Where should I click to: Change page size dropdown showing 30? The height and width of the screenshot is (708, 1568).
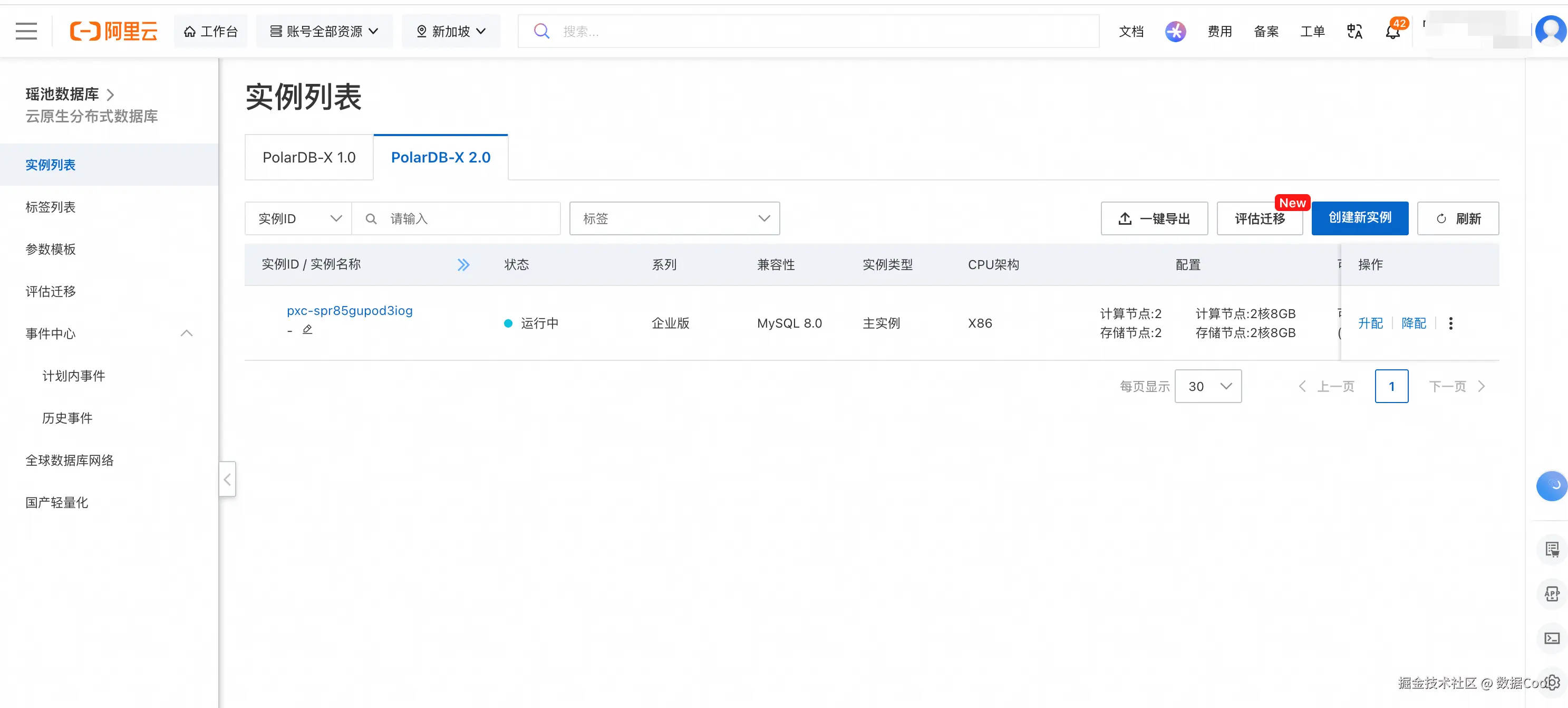[1208, 386]
